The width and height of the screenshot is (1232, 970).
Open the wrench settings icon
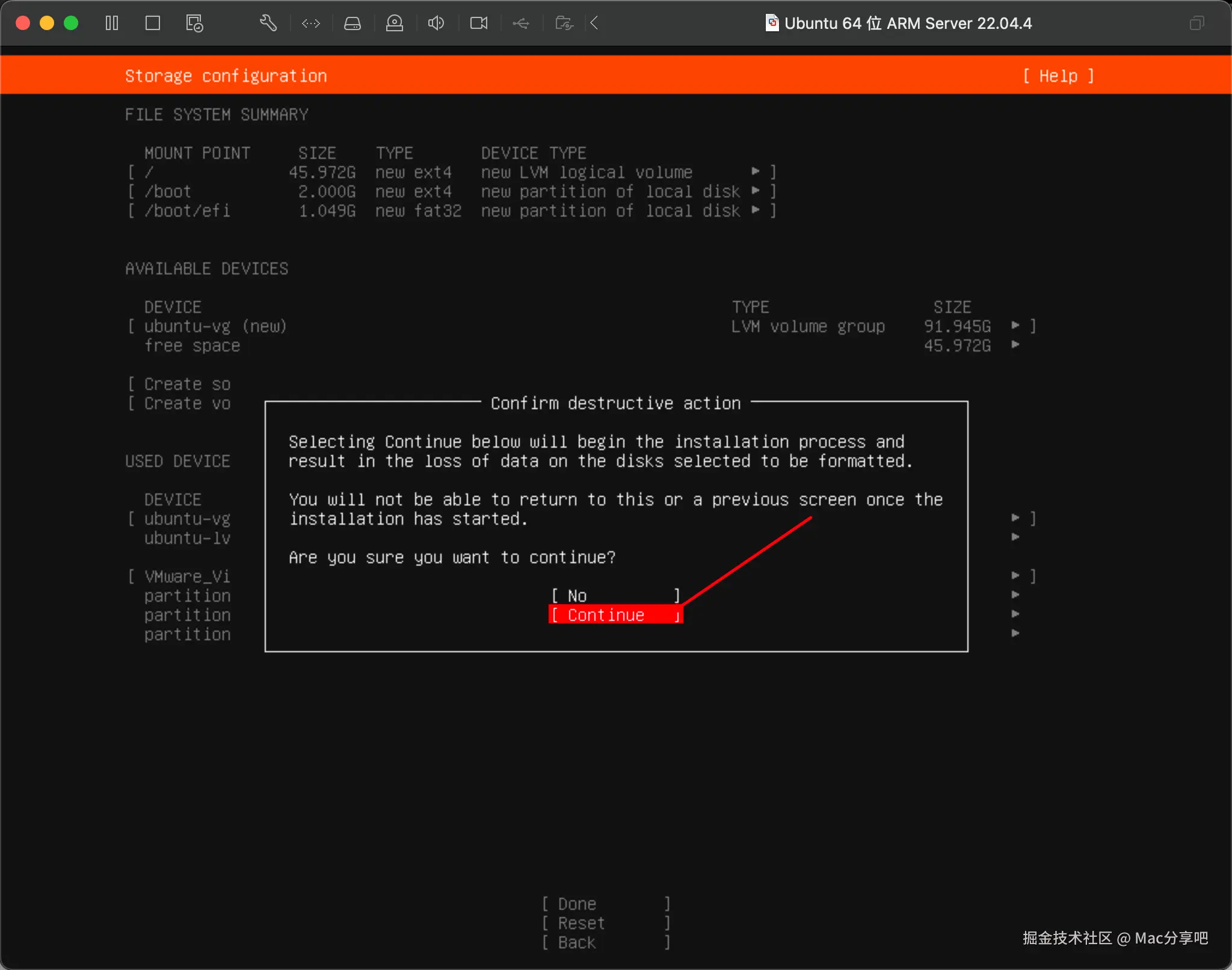tap(268, 23)
